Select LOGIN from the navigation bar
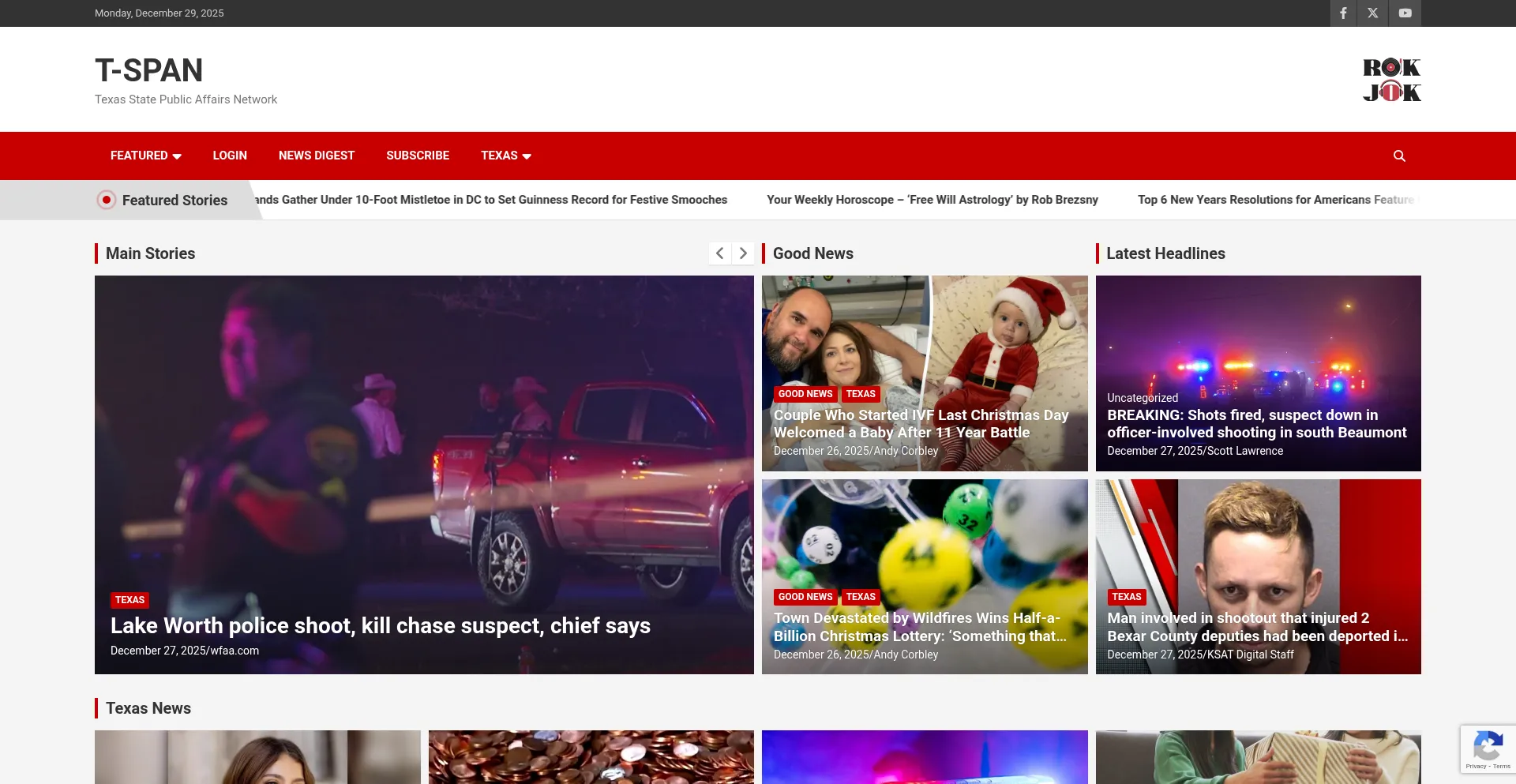 click(229, 156)
